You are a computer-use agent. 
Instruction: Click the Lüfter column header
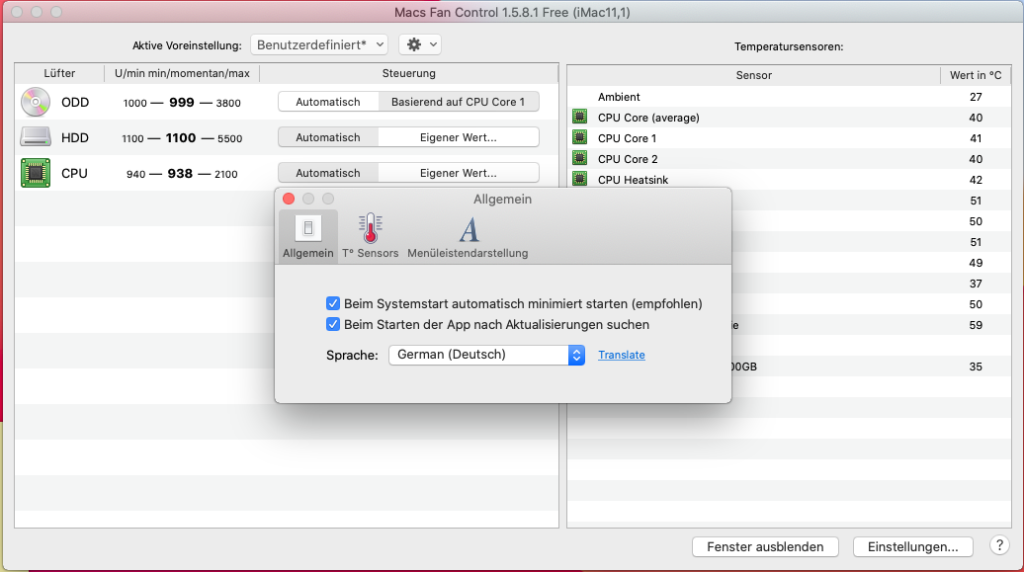coord(59,73)
